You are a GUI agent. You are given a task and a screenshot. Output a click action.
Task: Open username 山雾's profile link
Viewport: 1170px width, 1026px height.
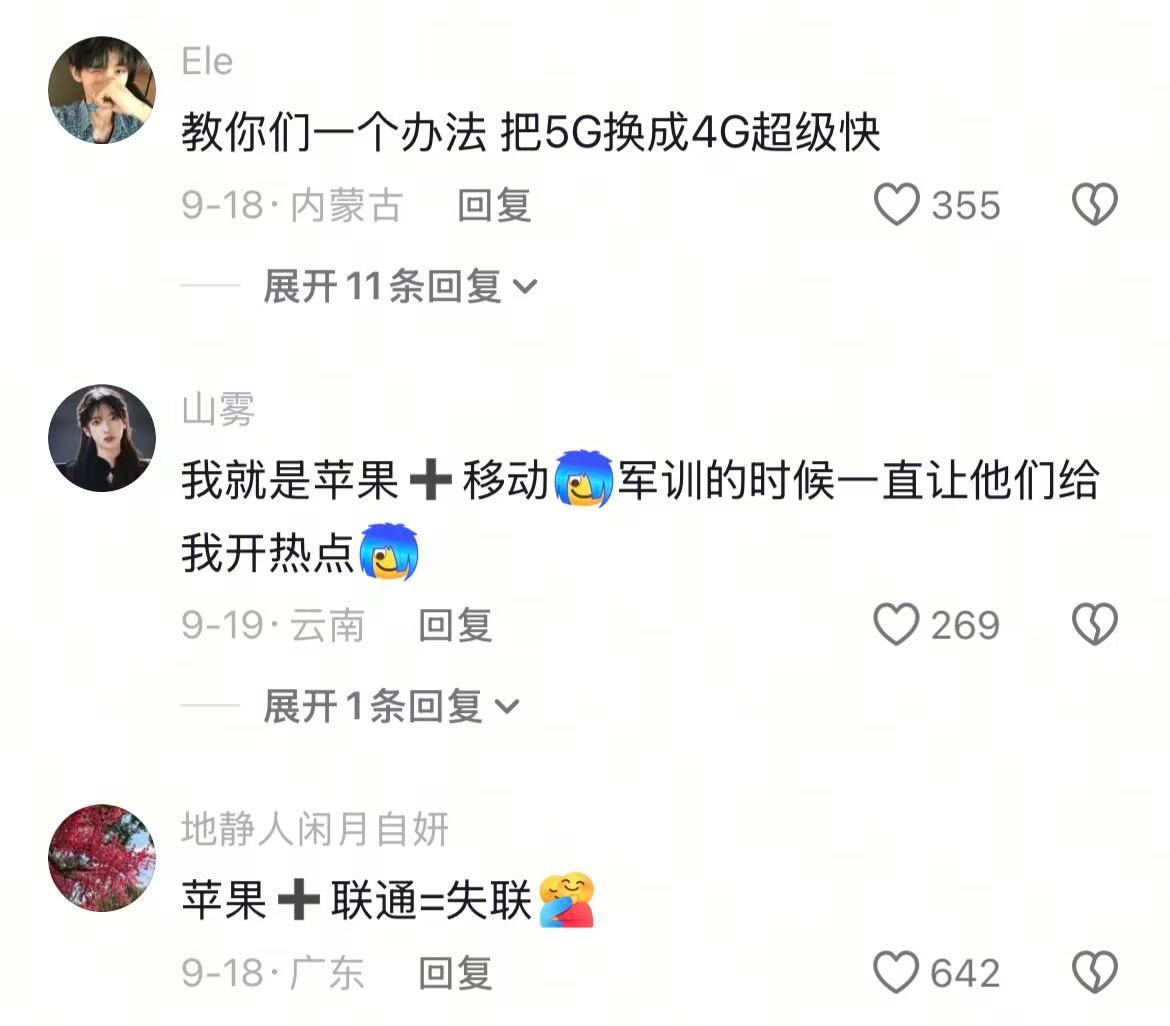click(218, 409)
